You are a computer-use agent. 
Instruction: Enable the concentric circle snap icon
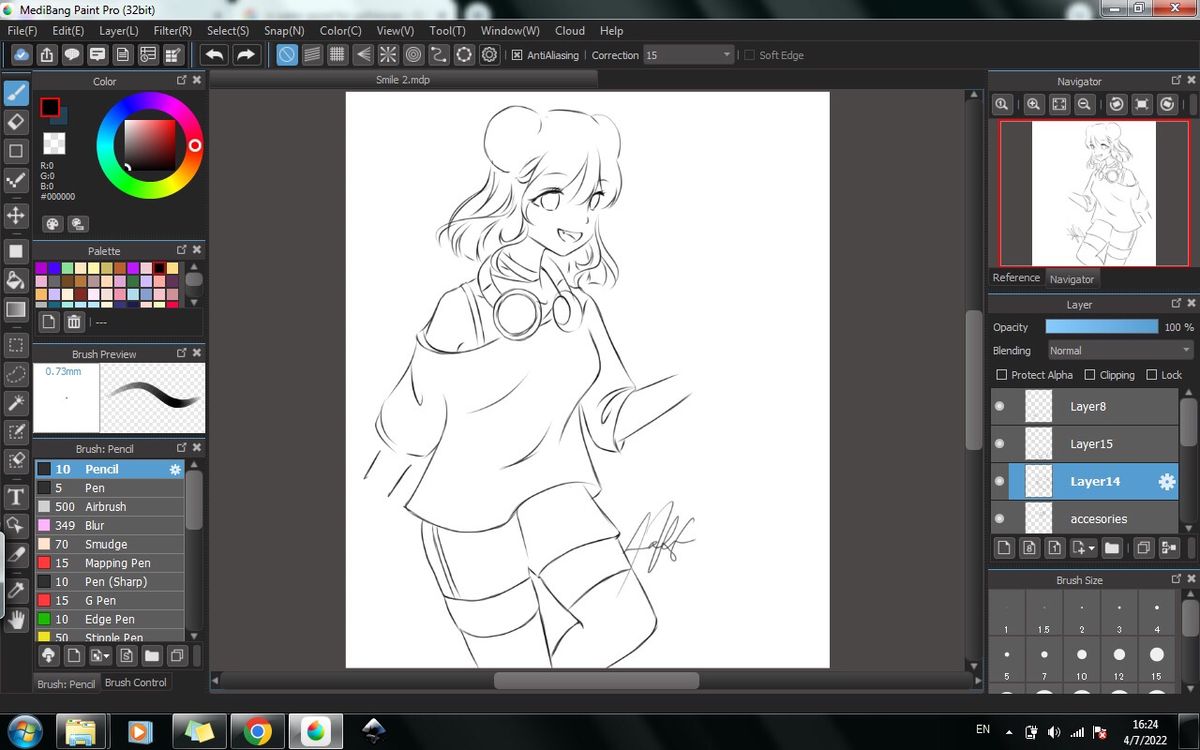tap(413, 55)
